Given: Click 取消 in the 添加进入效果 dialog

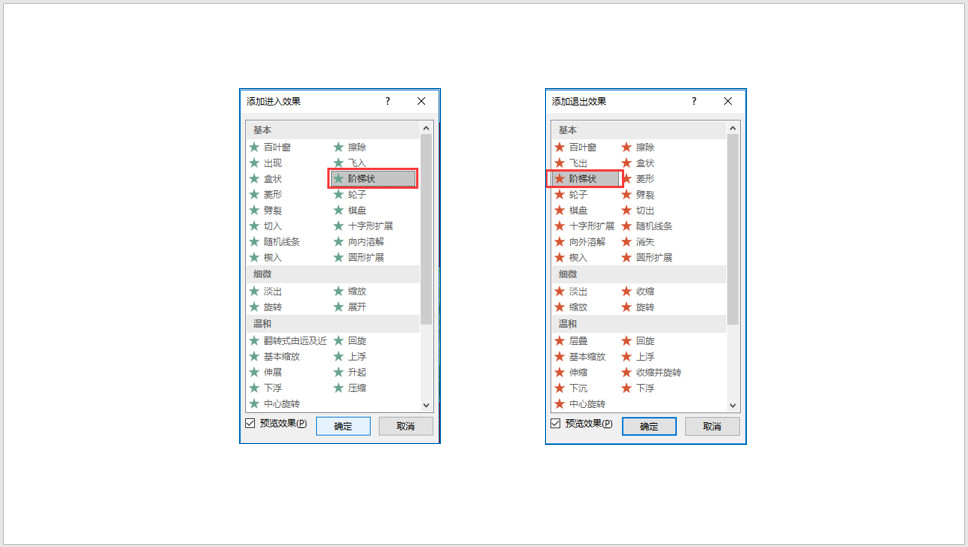Looking at the screenshot, I should pos(406,426).
